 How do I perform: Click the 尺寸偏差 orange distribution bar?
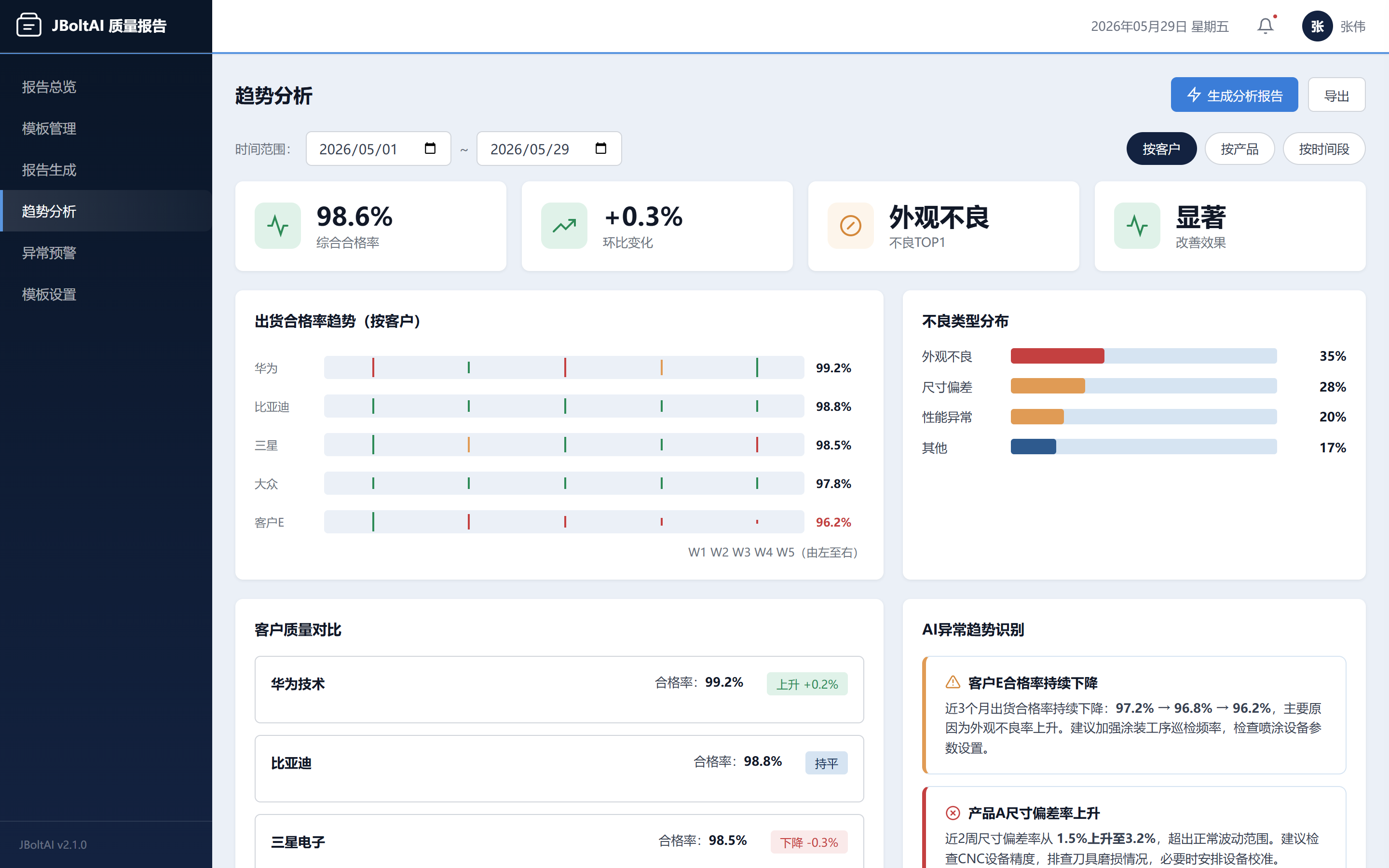(1048, 386)
